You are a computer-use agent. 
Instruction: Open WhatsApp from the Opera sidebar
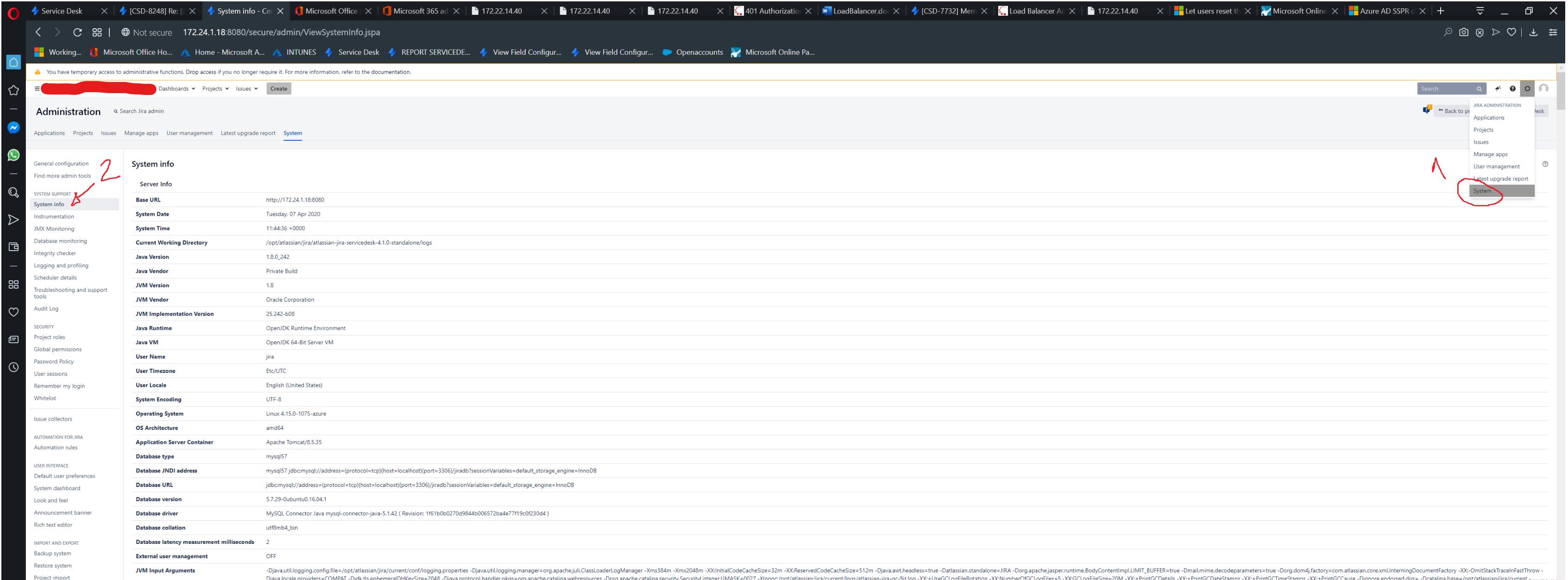click(x=13, y=155)
